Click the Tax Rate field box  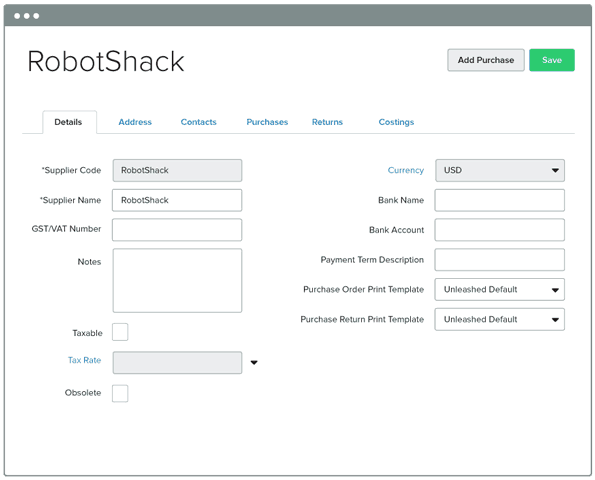point(177,363)
